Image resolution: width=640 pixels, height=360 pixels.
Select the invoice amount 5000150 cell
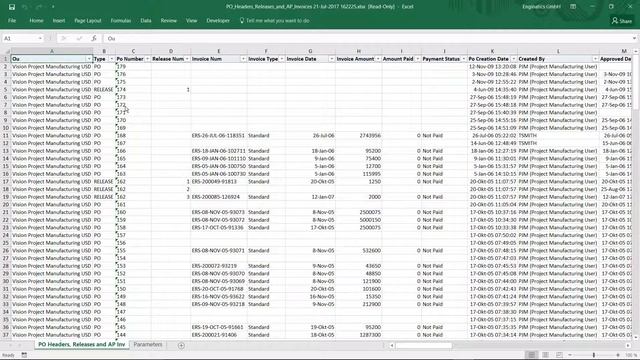358,220
